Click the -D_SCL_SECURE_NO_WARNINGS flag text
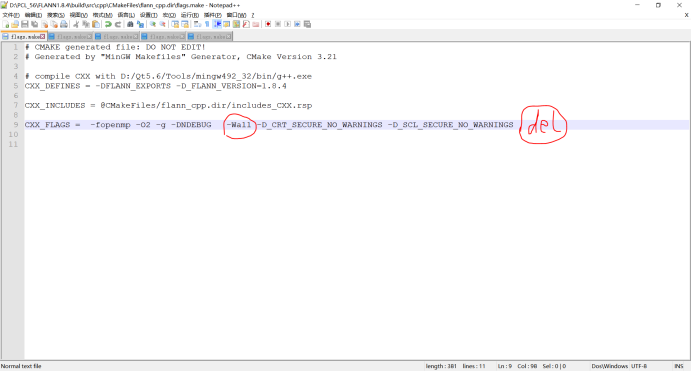The image size is (692, 371). [450, 125]
